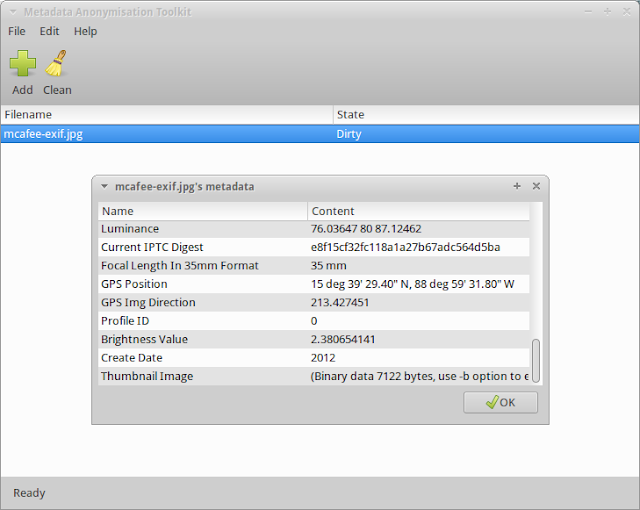640x510 pixels.
Task: Open the metadata dialog window menu arrow
Action: coord(104,186)
